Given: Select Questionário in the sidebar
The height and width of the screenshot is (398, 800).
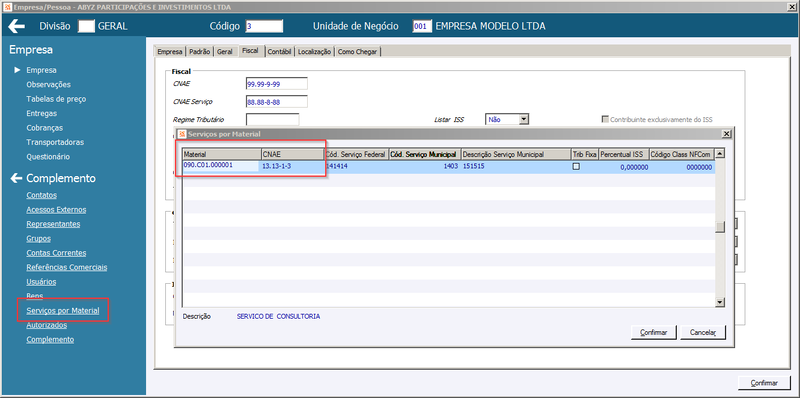Looking at the screenshot, I should coord(48,157).
